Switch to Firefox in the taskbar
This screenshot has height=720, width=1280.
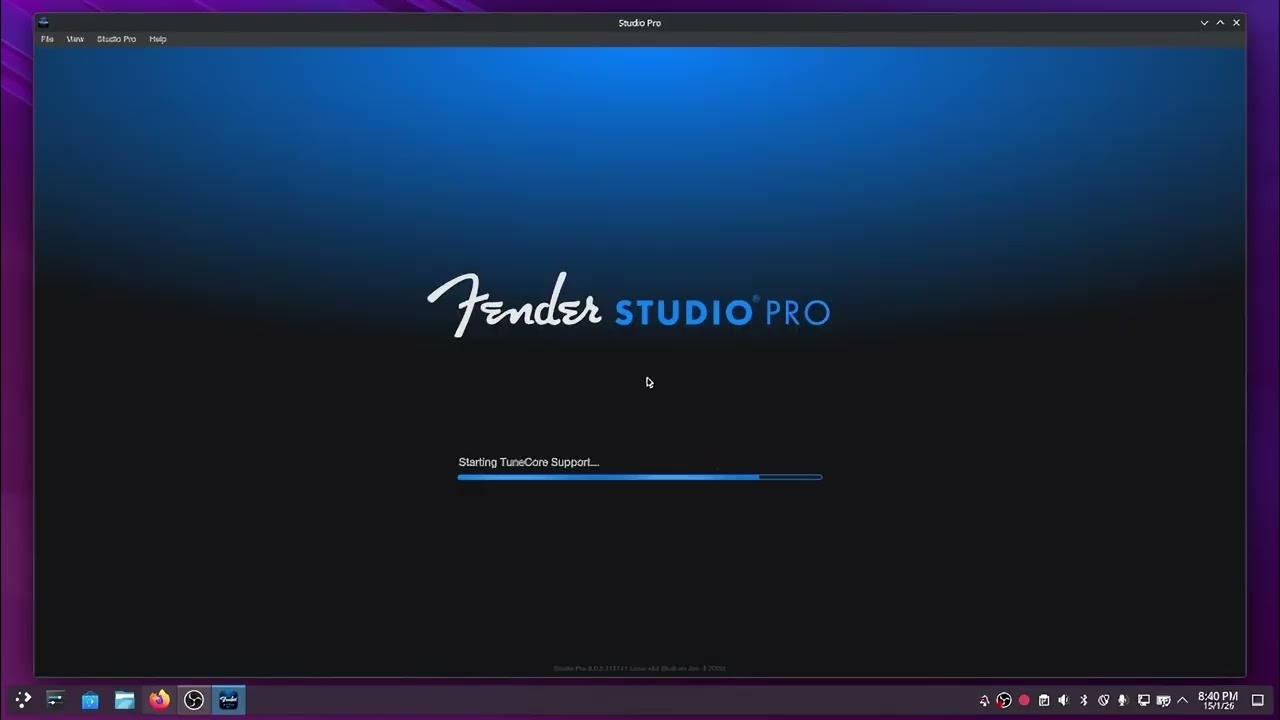point(159,700)
